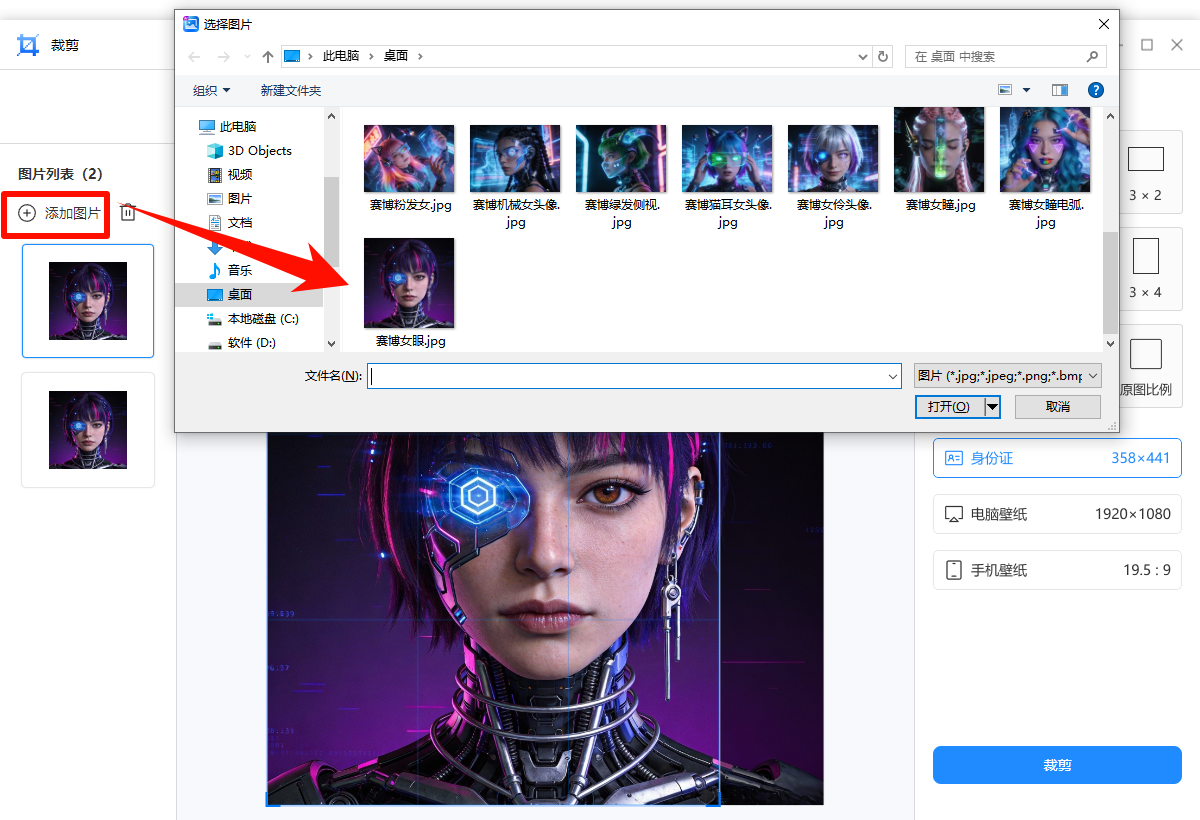This screenshot has width=1200, height=820.
Task: Toggle the preview pane icon
Action: point(1060,90)
